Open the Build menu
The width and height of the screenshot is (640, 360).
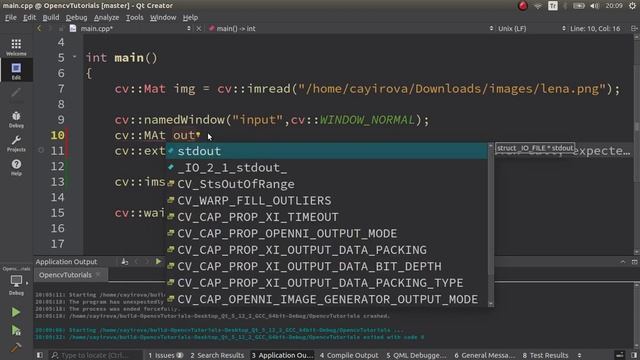51,18
